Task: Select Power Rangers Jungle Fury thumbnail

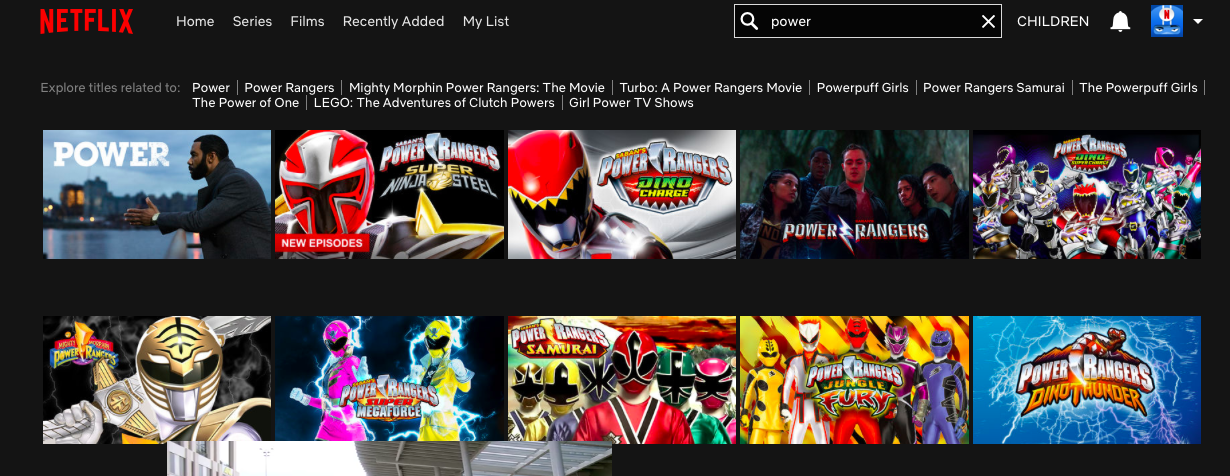Action: [x=854, y=380]
